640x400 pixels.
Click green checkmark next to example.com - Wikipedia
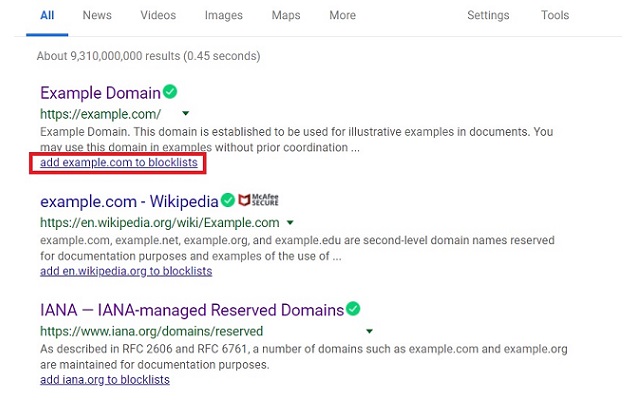(x=228, y=200)
